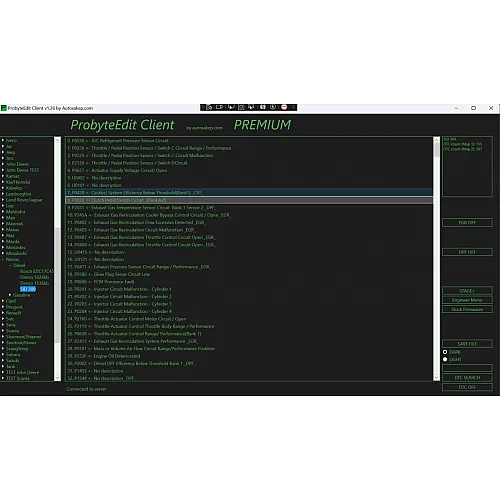The height and width of the screenshot is (500, 500).
Task: Select Mahindra in brand tree
Action: (15, 212)
